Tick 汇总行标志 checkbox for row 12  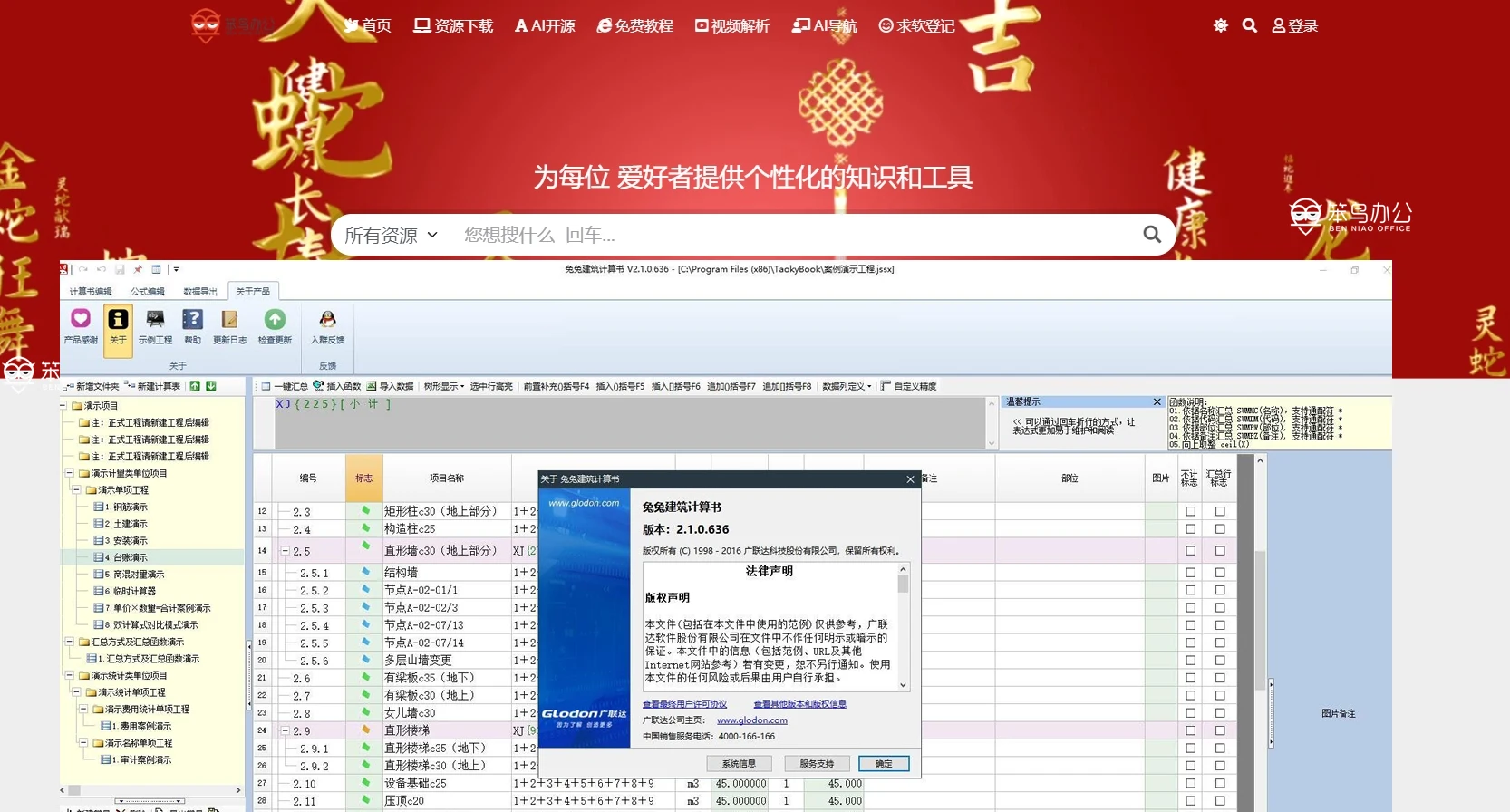point(1220,511)
